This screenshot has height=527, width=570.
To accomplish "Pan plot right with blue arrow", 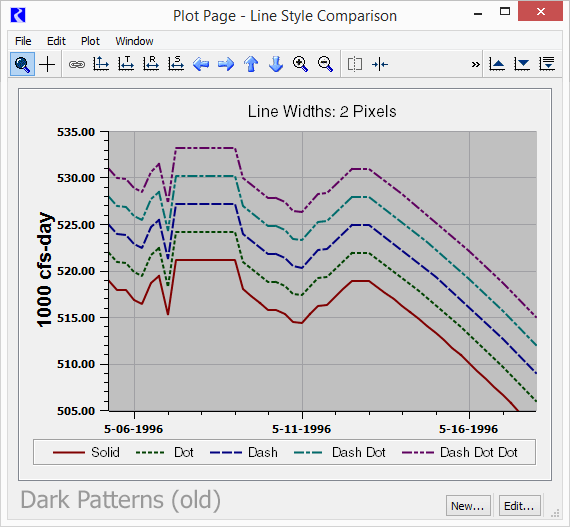I will click(x=226, y=64).
